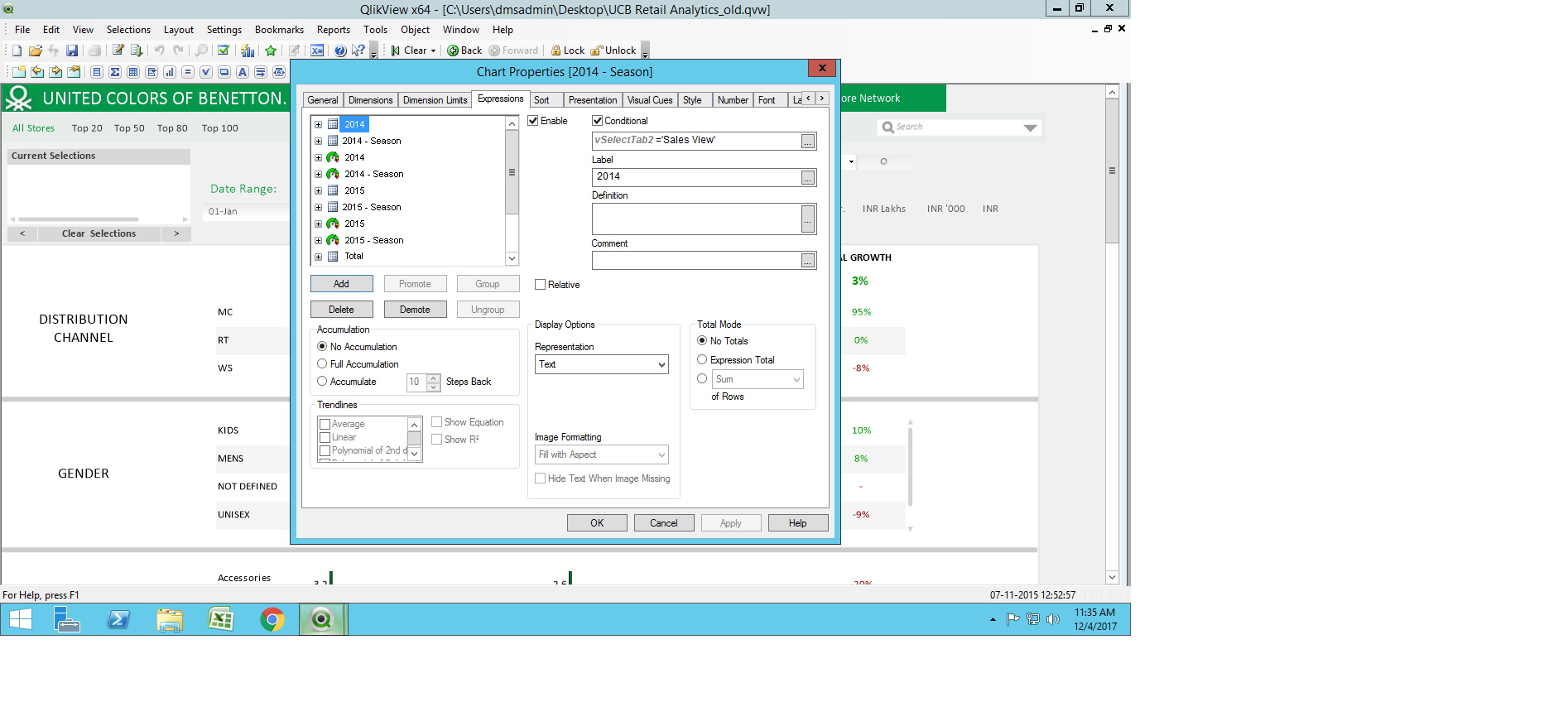This screenshot has width=1568, height=707.
Task: Expand the first 2014 - Season expression
Action: coord(318,141)
